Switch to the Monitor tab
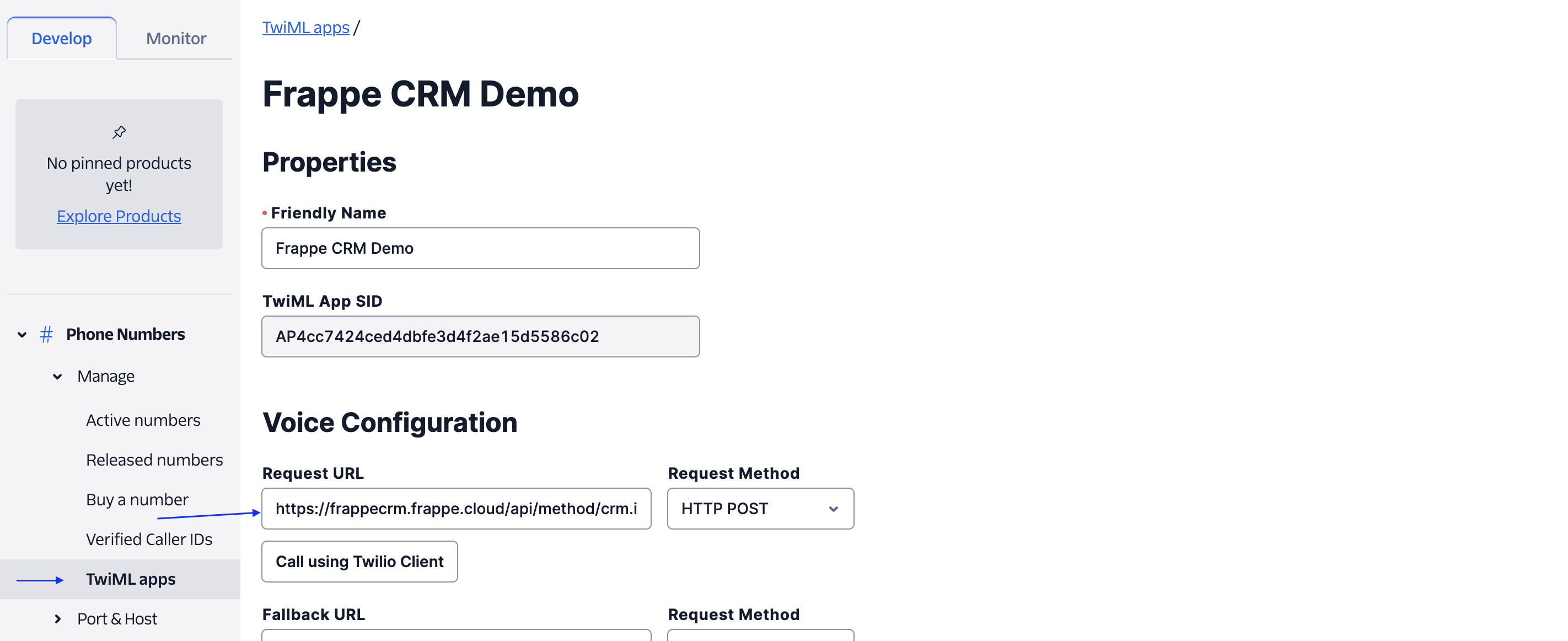 click(x=176, y=39)
